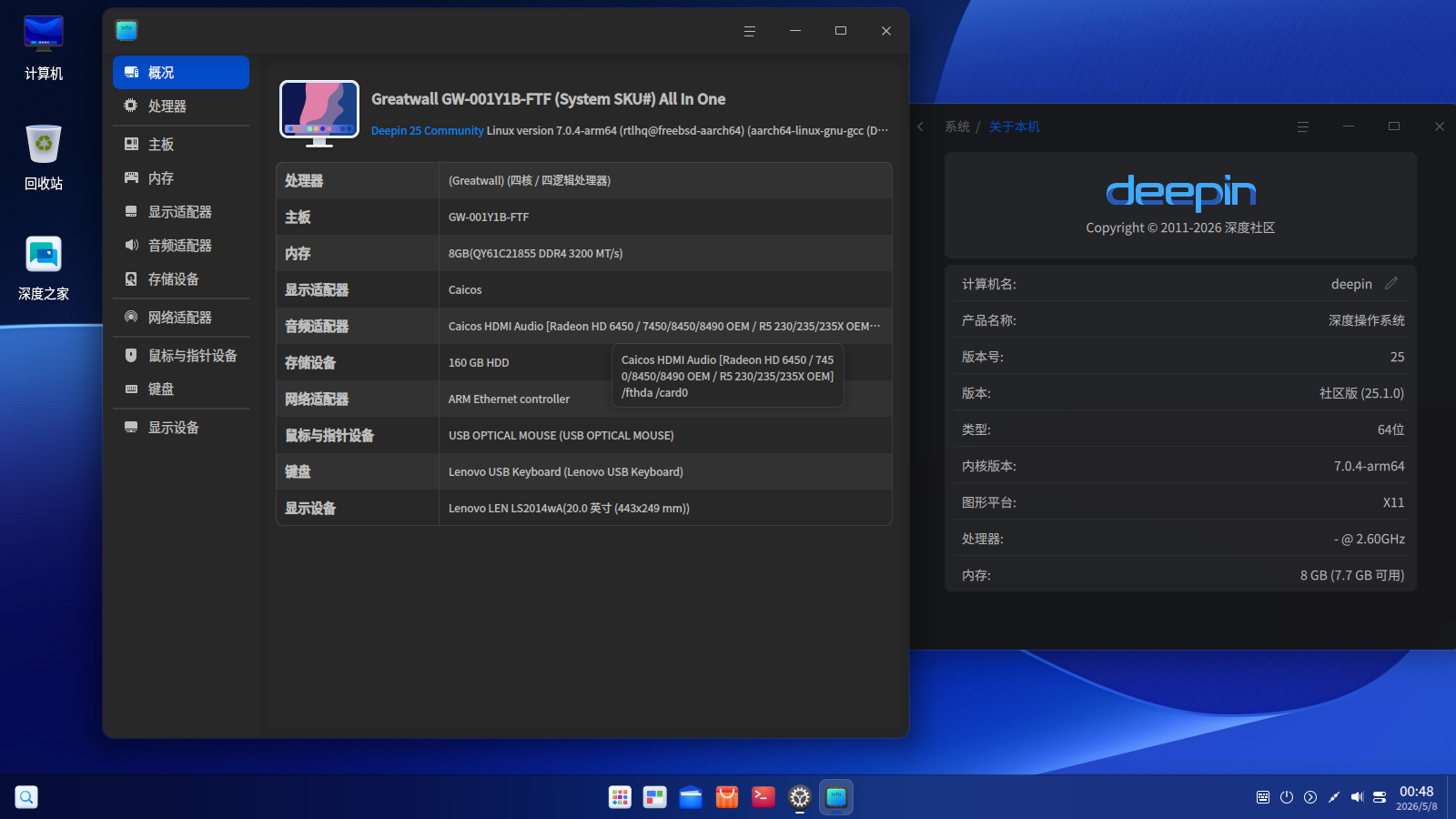
Task: Click the speaker icon beside 音频适配器
Action: click(131, 245)
